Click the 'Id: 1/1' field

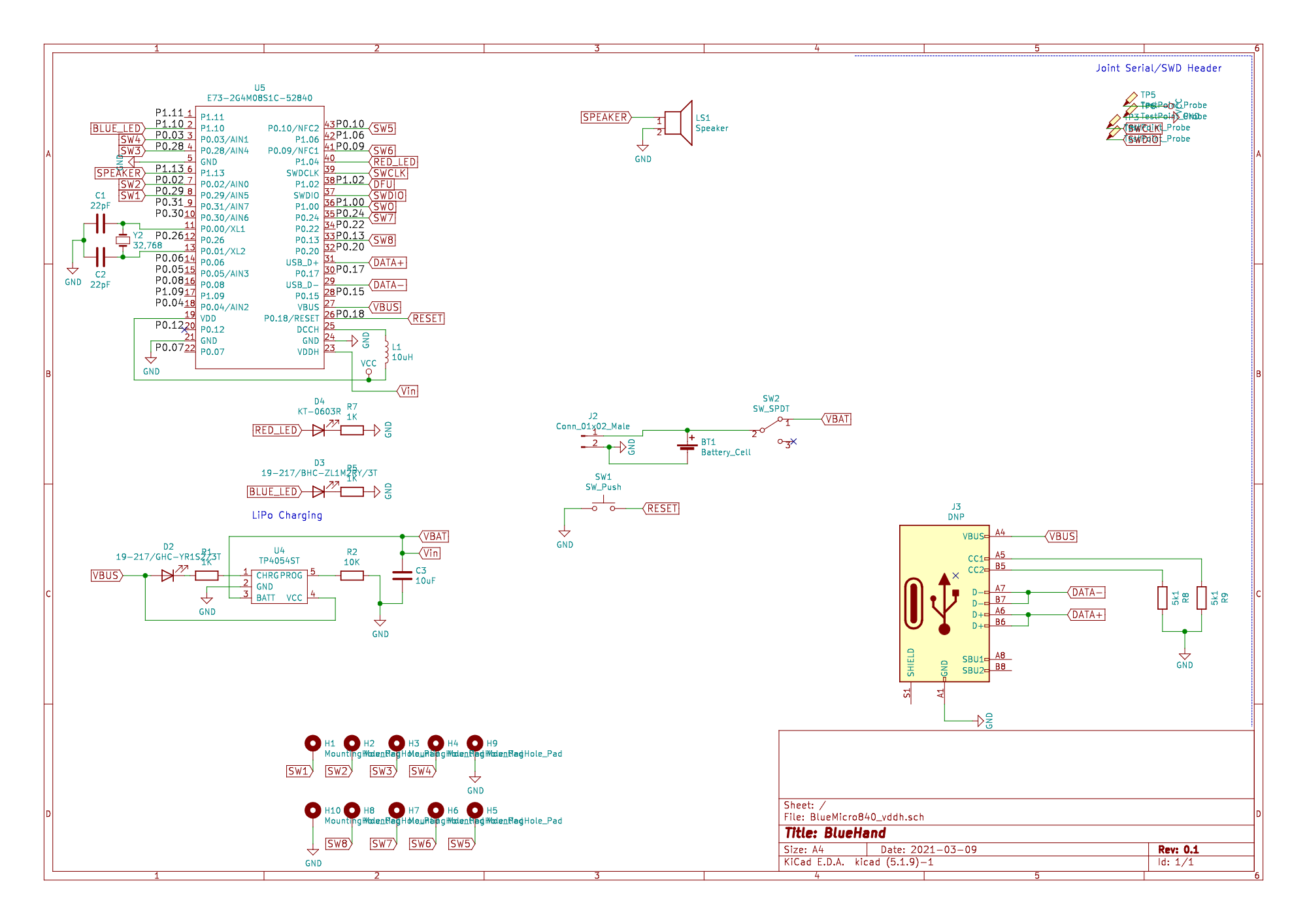1176,862
